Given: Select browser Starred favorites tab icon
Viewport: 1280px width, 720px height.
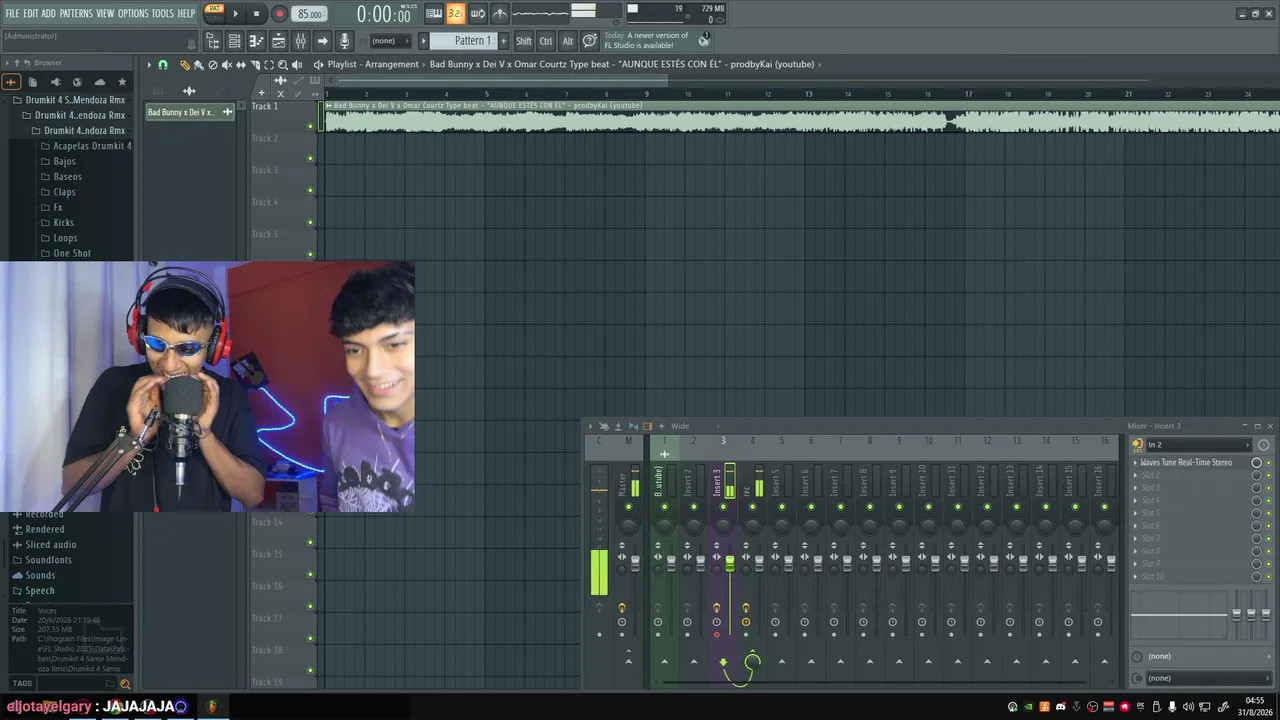Looking at the screenshot, I should coord(122,82).
